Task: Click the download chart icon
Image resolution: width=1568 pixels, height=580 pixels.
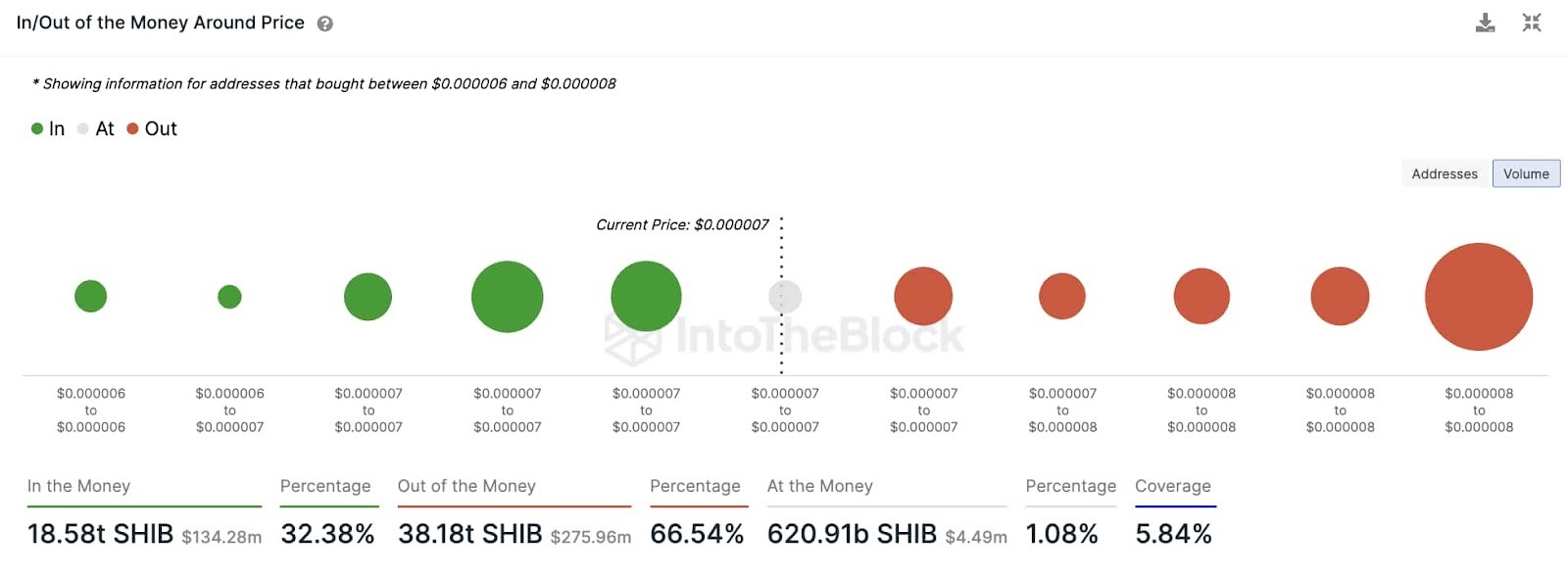Action: pos(1486,23)
